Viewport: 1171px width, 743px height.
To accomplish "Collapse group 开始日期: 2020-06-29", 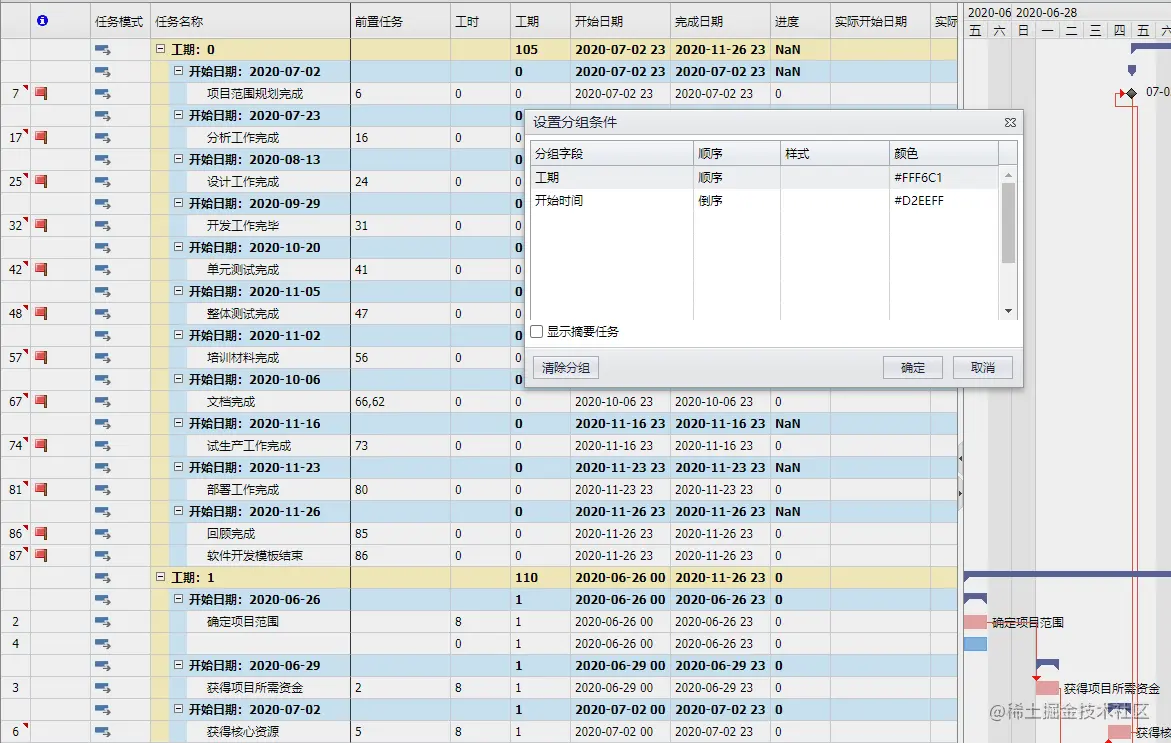I will (178, 665).
